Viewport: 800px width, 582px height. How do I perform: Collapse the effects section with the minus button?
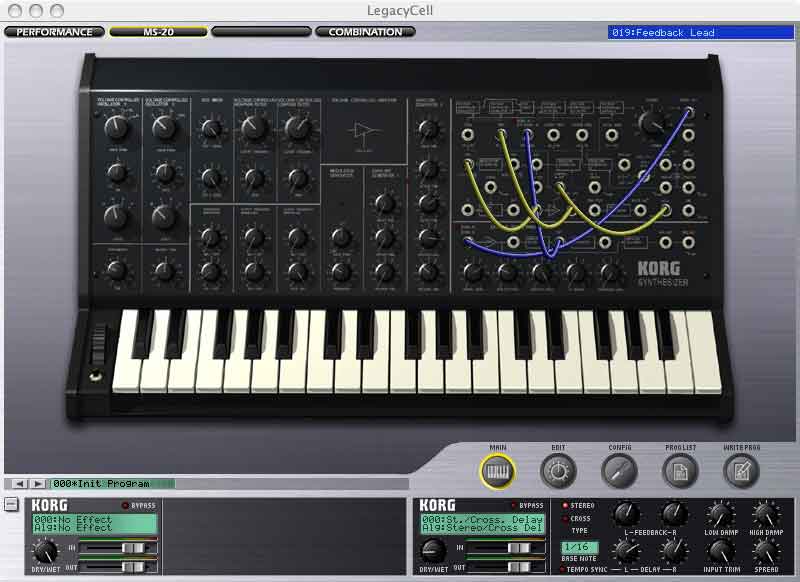pos(11,504)
